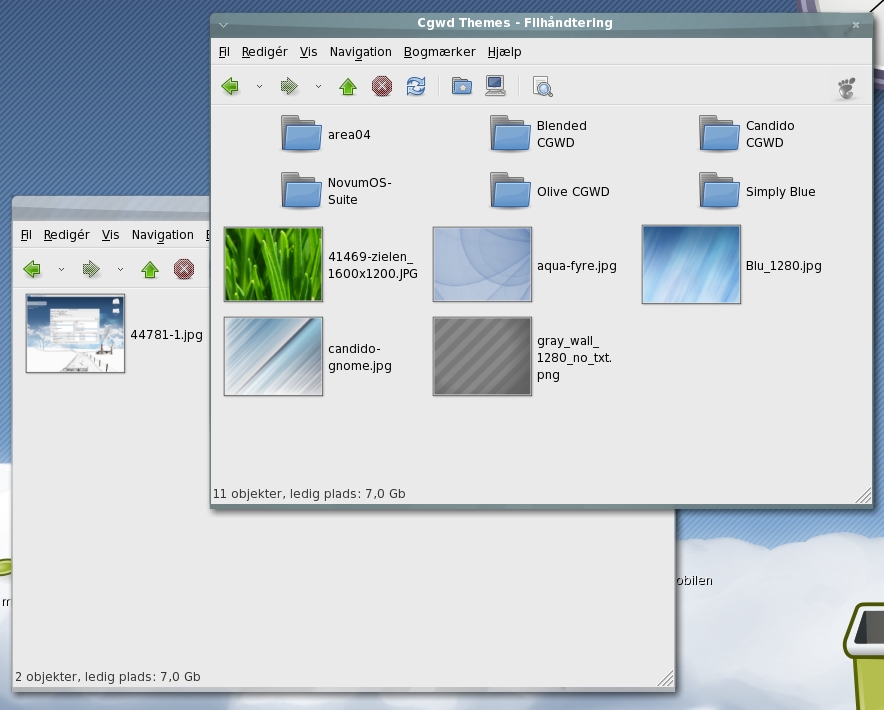Open Vis menu in background window

coord(110,235)
